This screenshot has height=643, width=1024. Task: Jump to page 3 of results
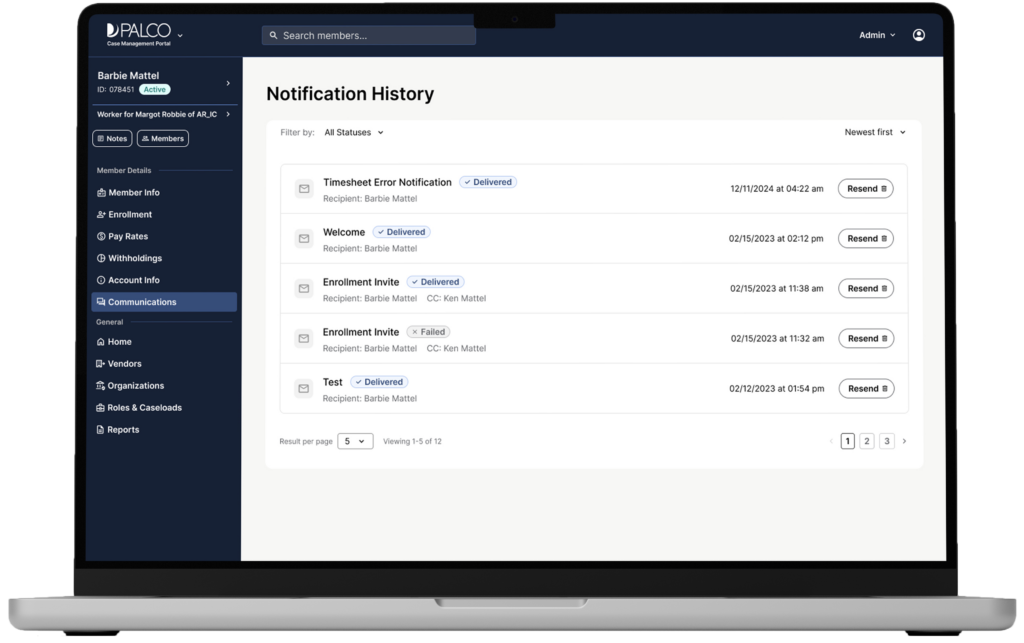[x=887, y=441]
